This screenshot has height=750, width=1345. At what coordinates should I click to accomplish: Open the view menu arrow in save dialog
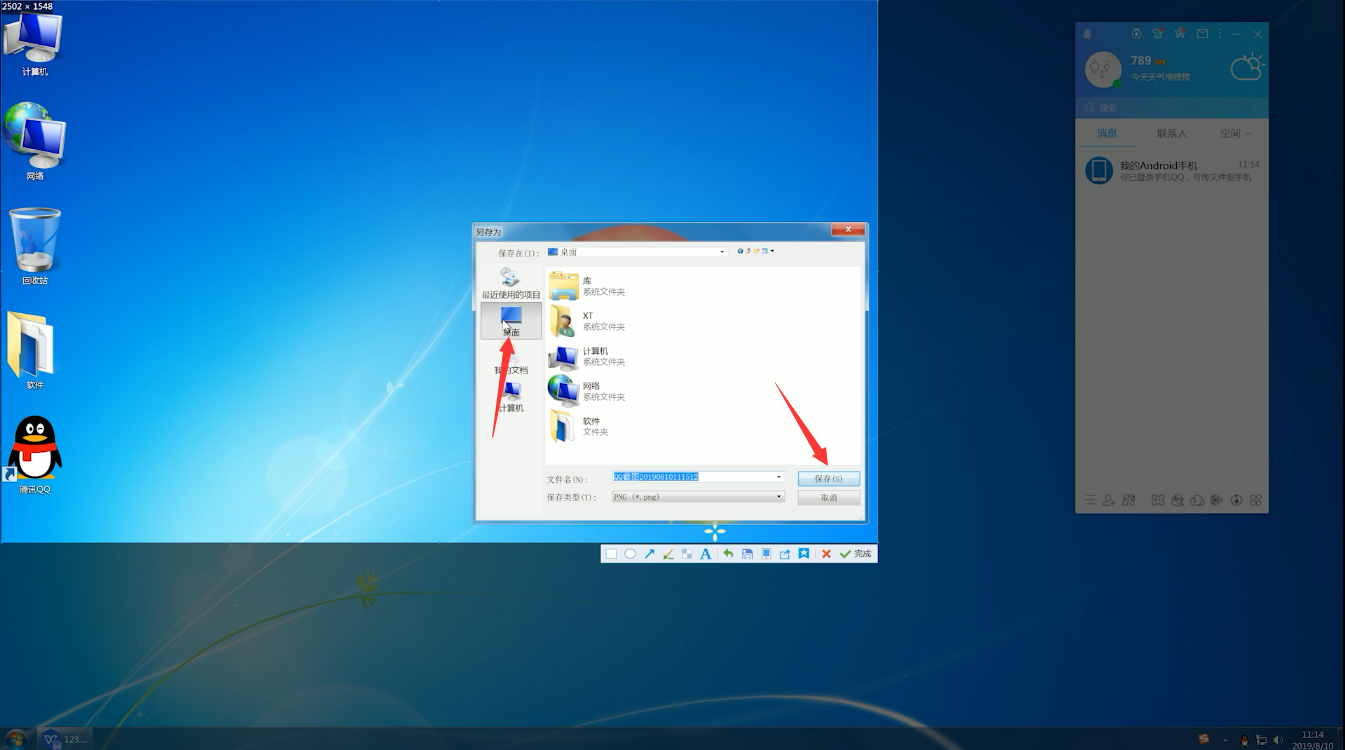point(772,251)
